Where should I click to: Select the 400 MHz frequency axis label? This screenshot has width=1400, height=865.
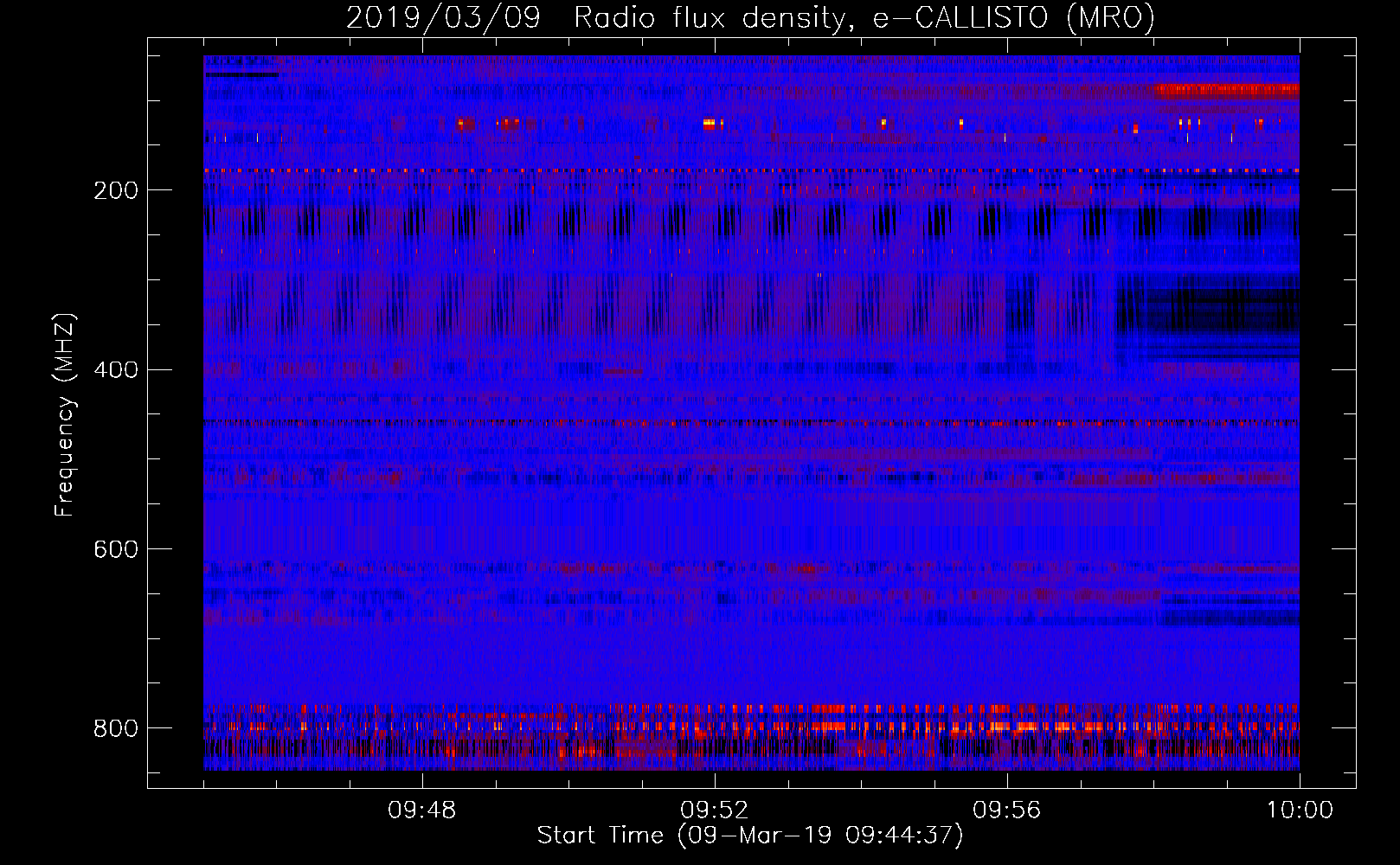point(116,370)
